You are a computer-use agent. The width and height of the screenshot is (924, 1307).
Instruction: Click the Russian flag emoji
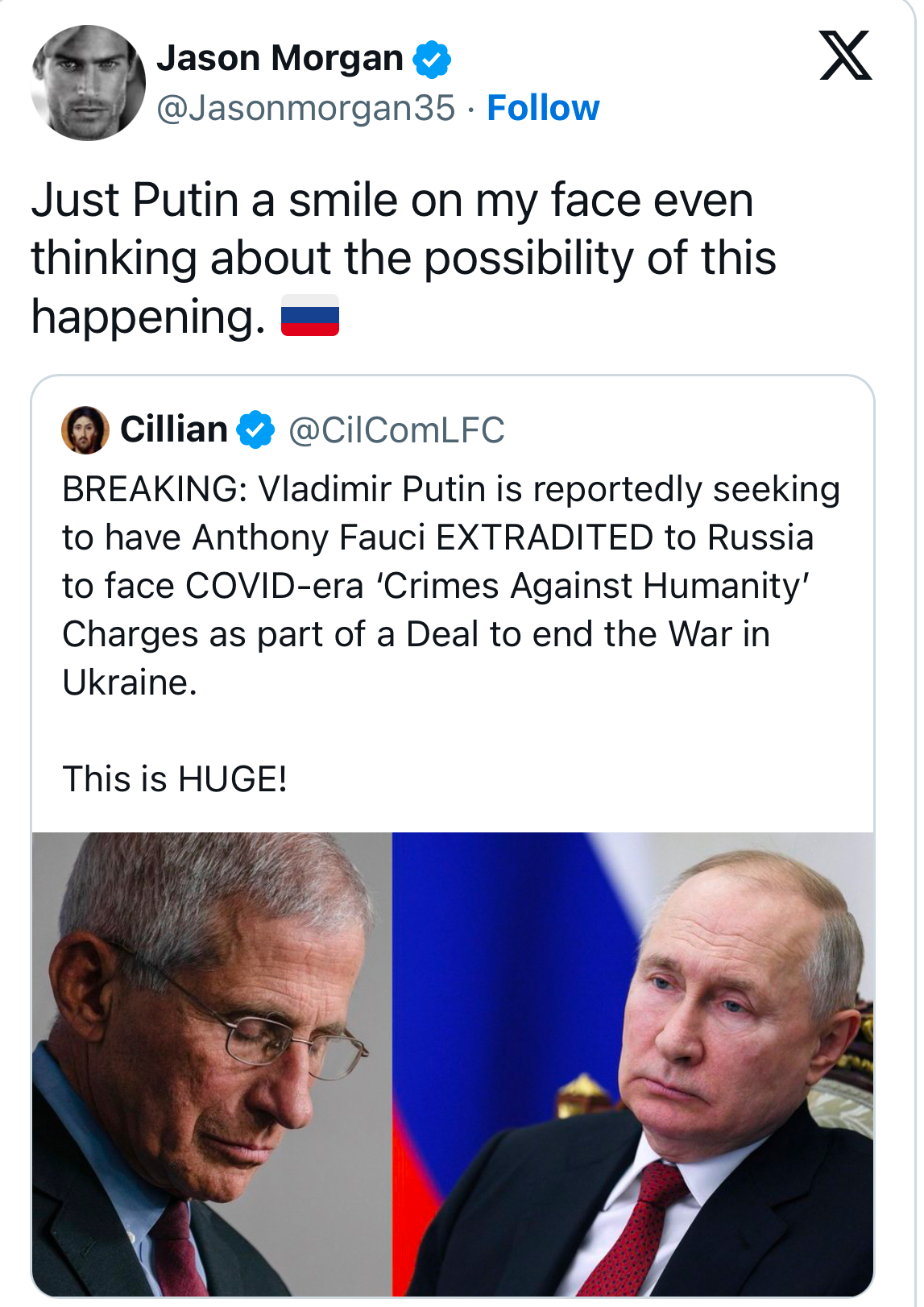coord(310,315)
